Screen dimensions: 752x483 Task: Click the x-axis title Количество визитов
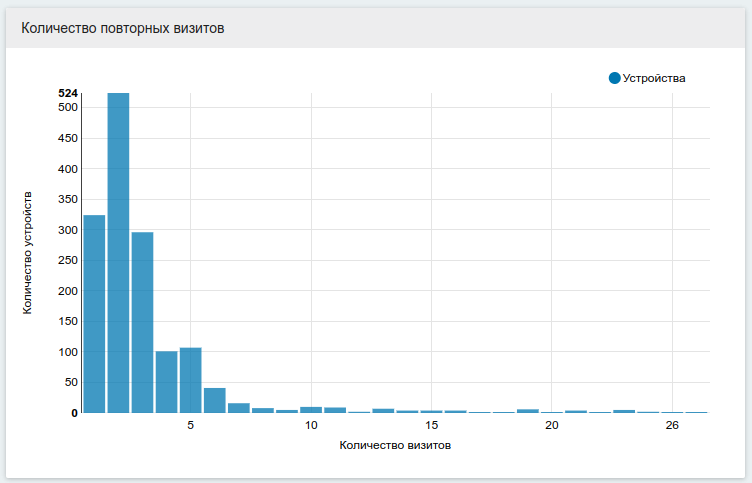pos(395,445)
